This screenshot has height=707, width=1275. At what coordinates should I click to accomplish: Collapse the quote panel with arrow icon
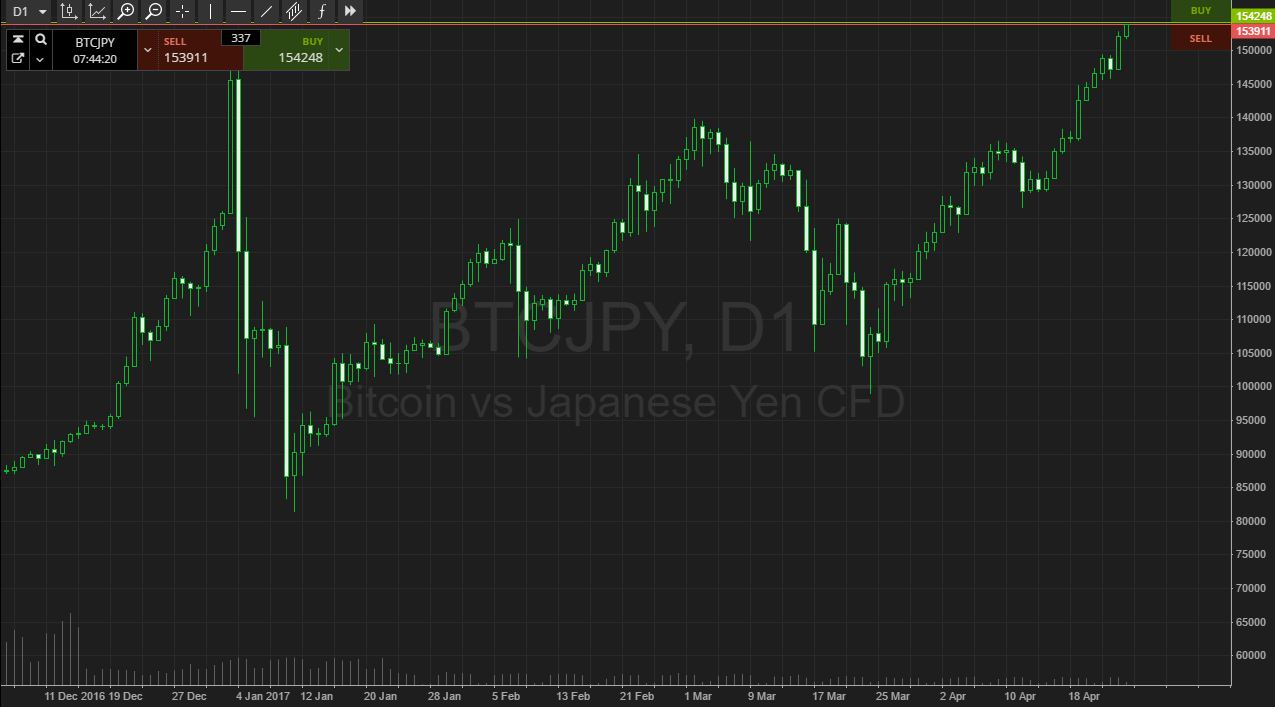point(18,39)
